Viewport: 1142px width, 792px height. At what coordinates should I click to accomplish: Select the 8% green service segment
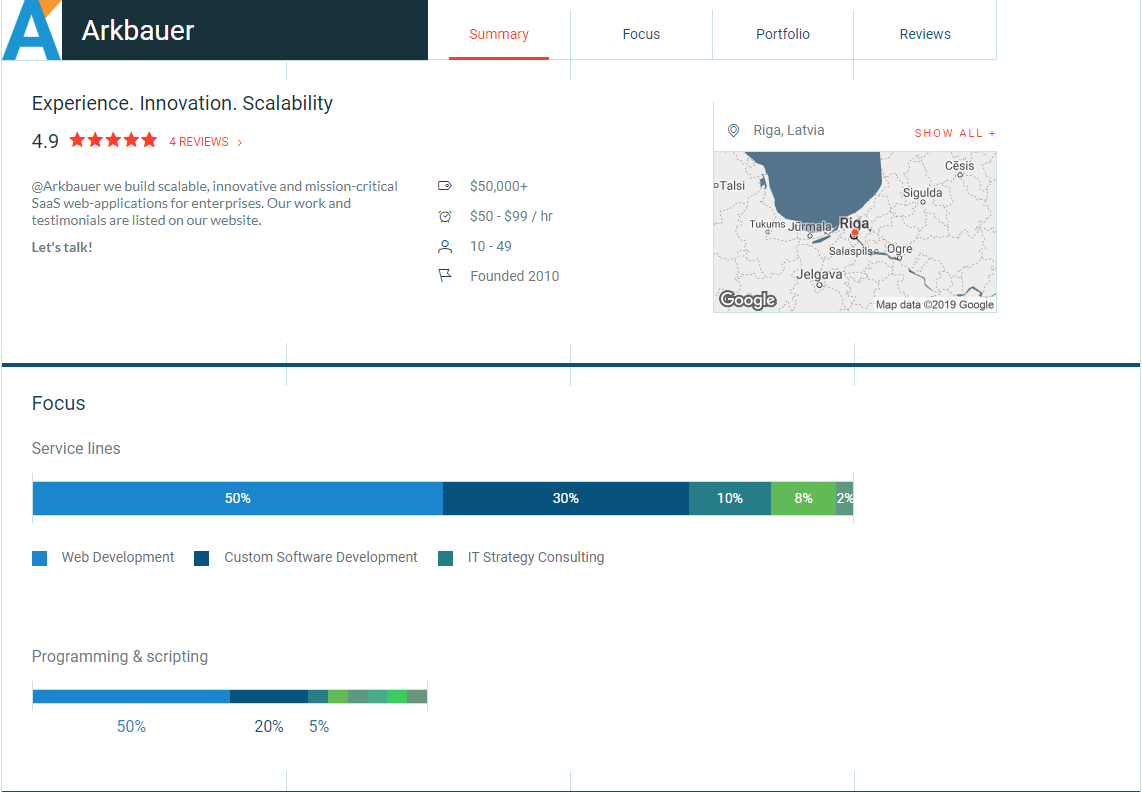point(803,498)
